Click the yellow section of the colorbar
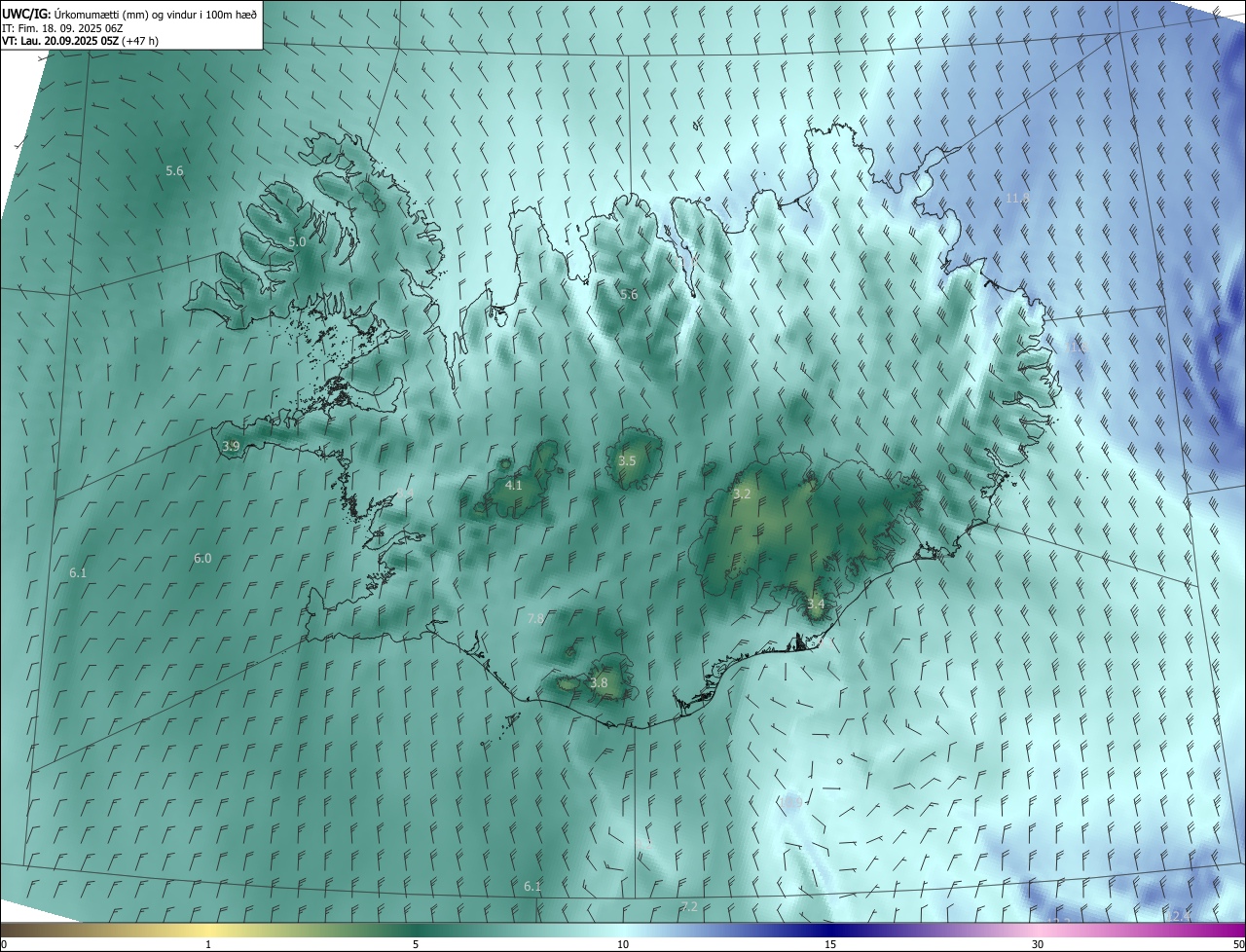 [208, 930]
